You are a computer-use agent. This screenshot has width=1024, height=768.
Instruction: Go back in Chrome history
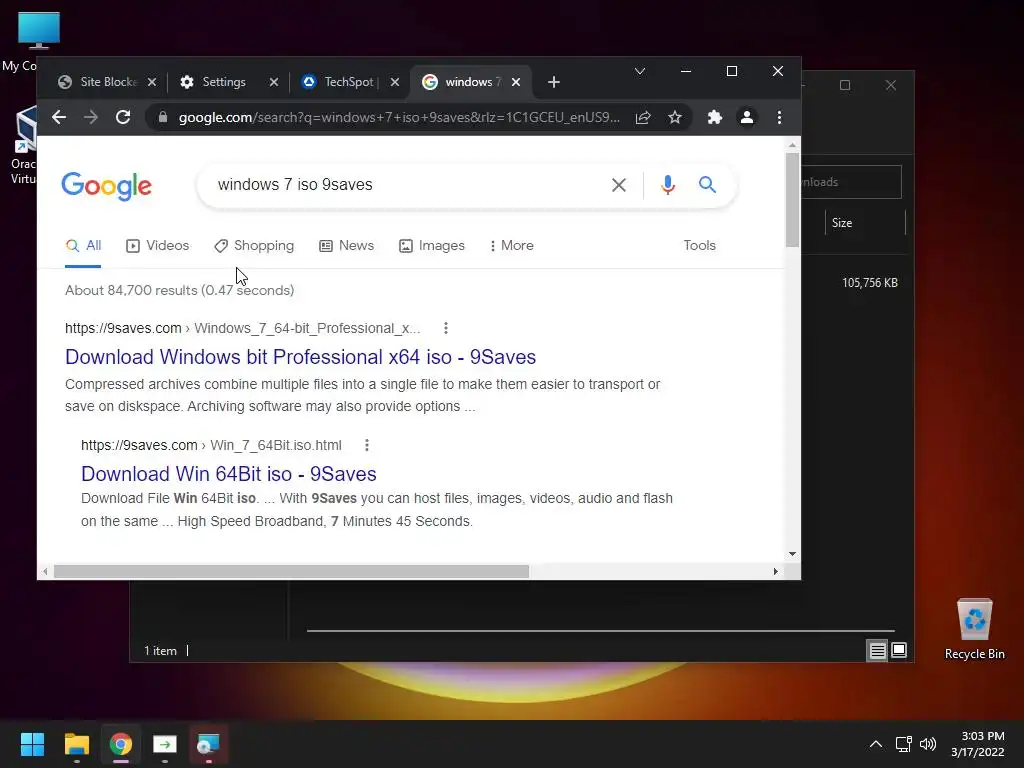tap(59, 118)
